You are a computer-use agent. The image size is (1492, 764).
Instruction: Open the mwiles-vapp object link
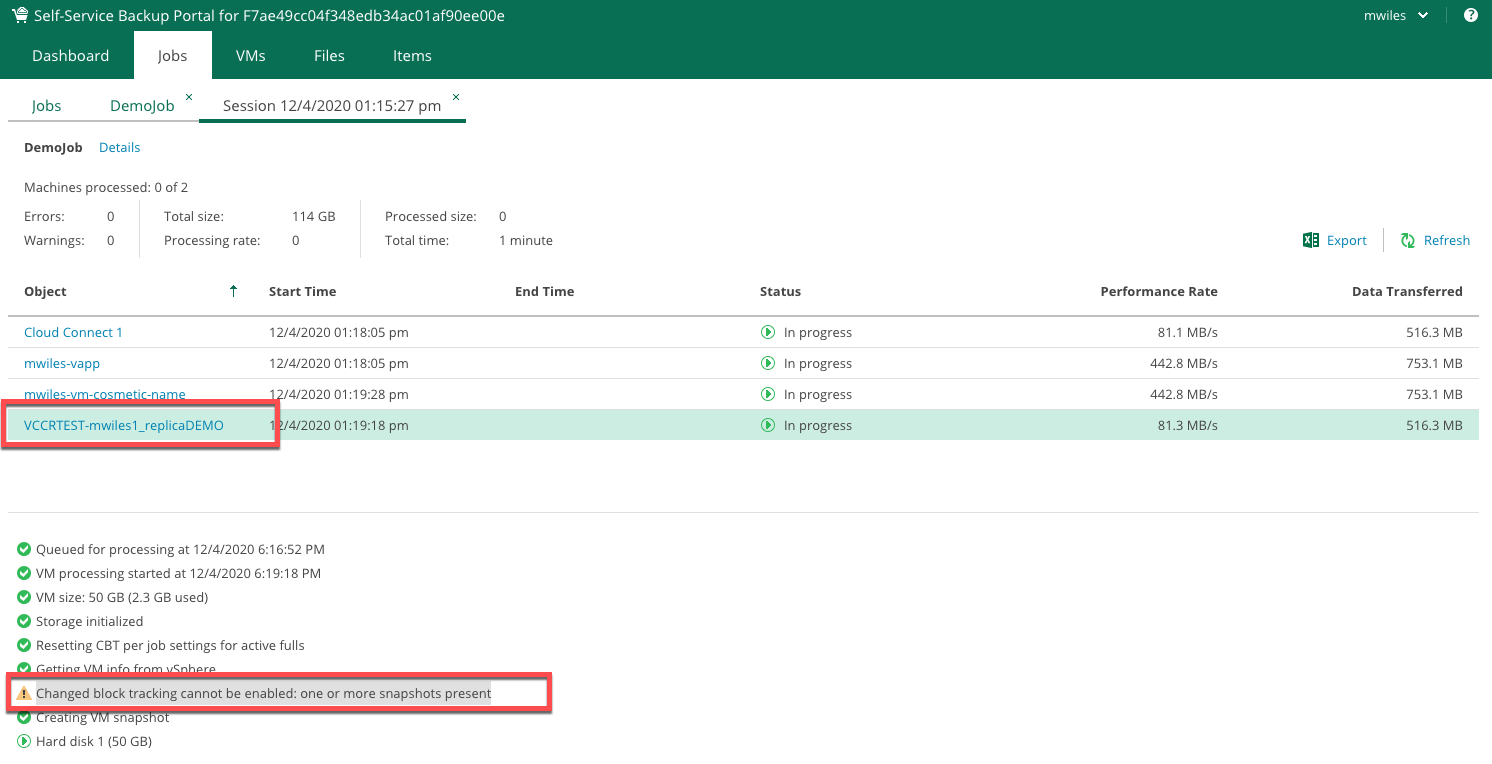(62, 363)
